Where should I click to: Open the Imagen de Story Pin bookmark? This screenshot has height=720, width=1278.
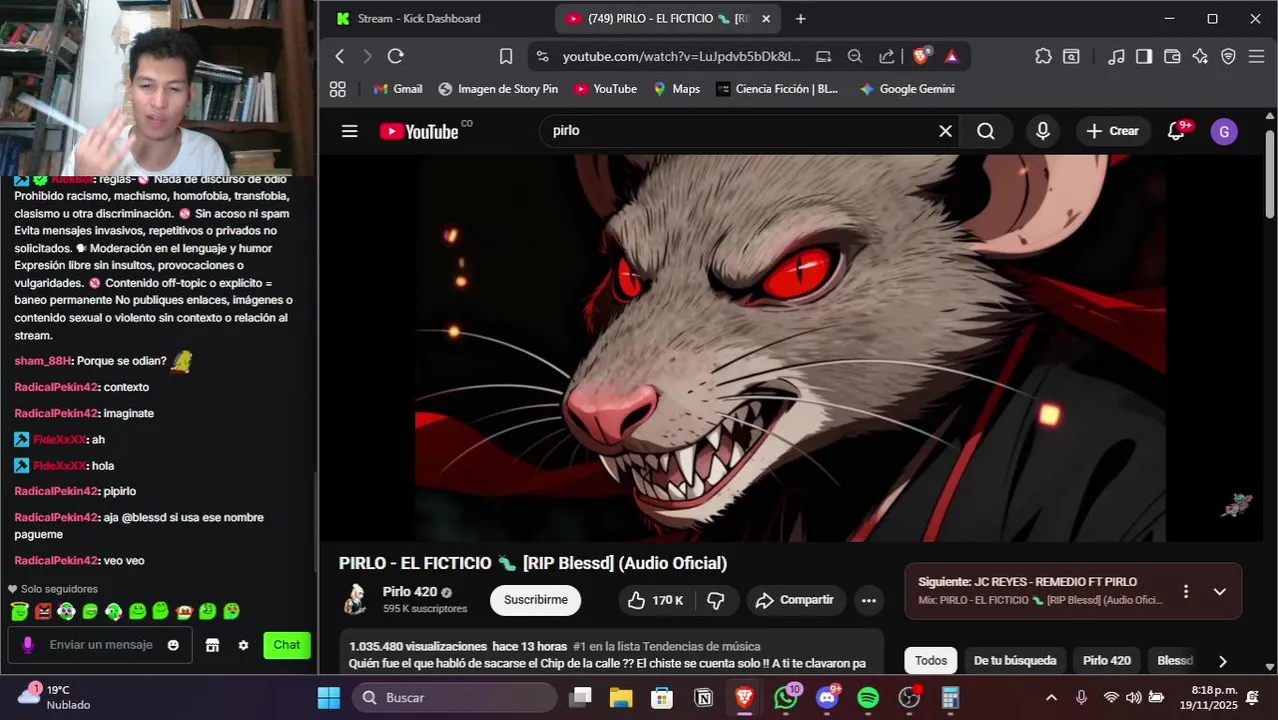click(498, 89)
